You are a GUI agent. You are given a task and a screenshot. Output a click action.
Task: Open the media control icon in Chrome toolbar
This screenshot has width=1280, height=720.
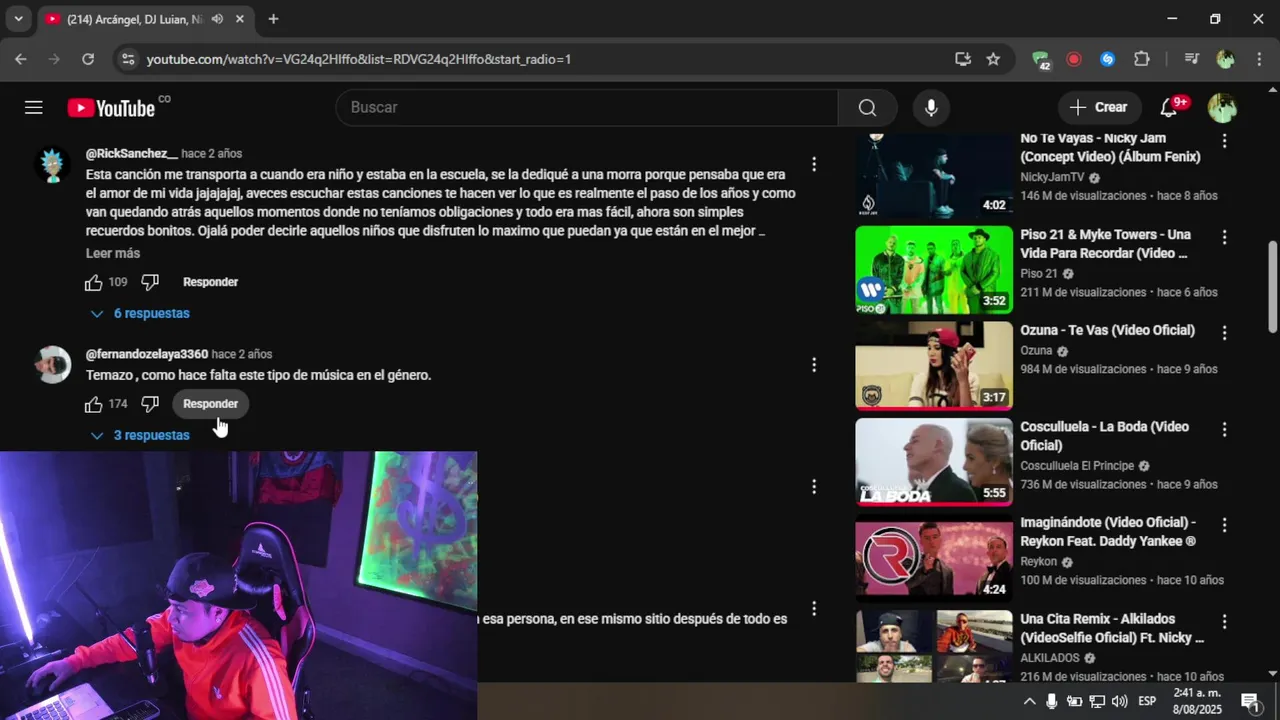1191,59
